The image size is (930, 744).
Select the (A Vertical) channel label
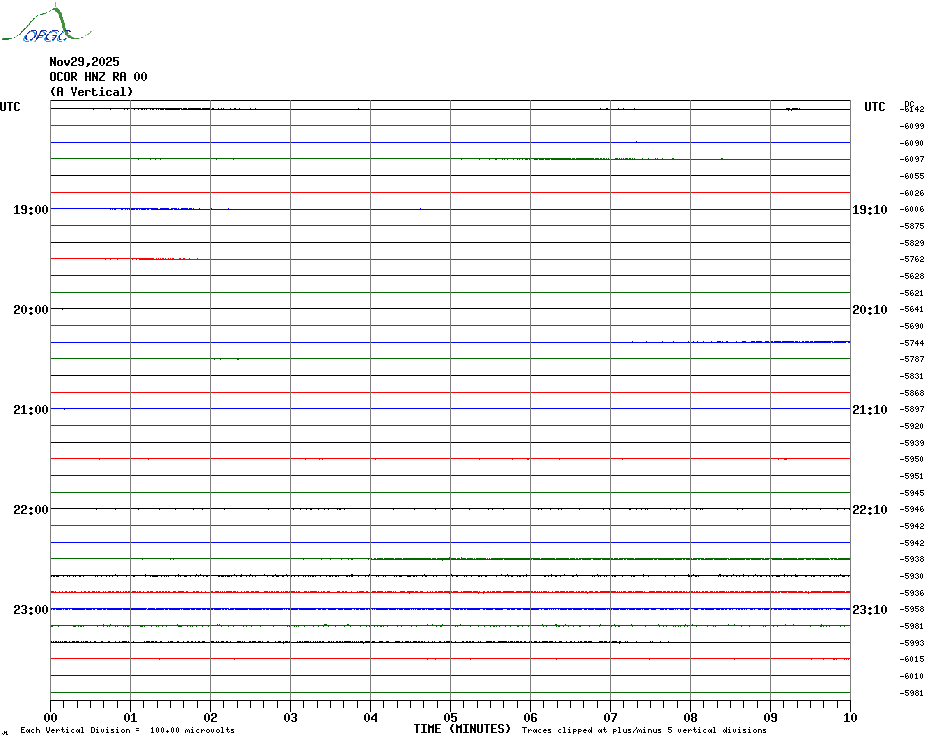pyautogui.click(x=91, y=92)
